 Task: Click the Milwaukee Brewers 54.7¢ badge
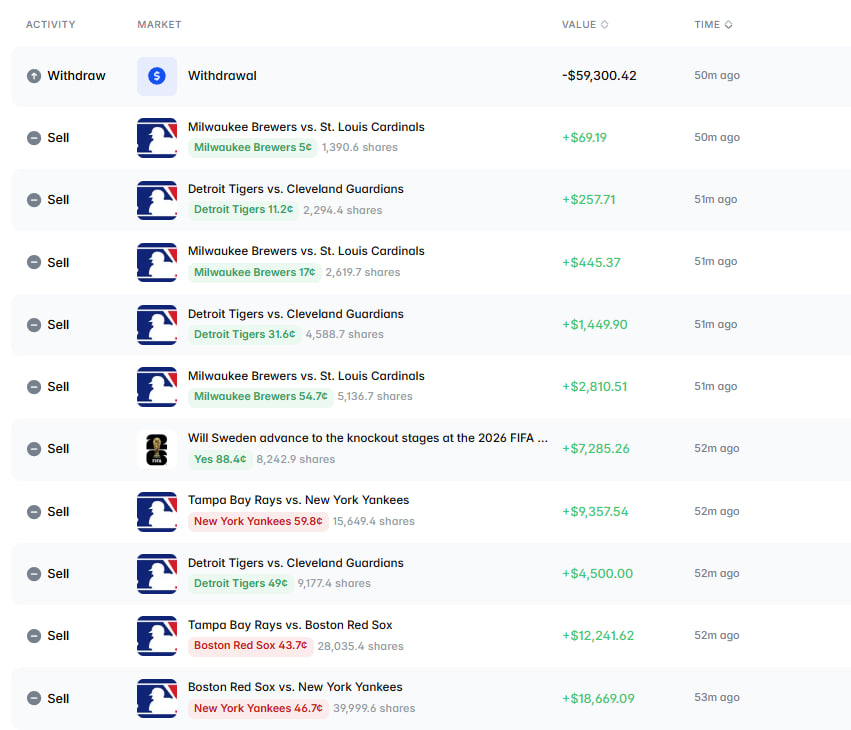coord(261,396)
